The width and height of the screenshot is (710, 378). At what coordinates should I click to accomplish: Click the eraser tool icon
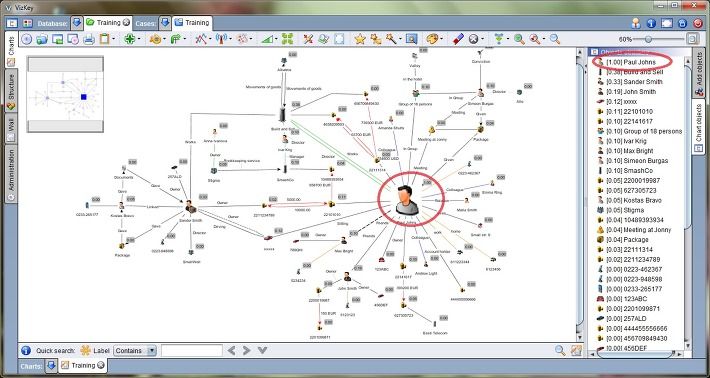458,39
